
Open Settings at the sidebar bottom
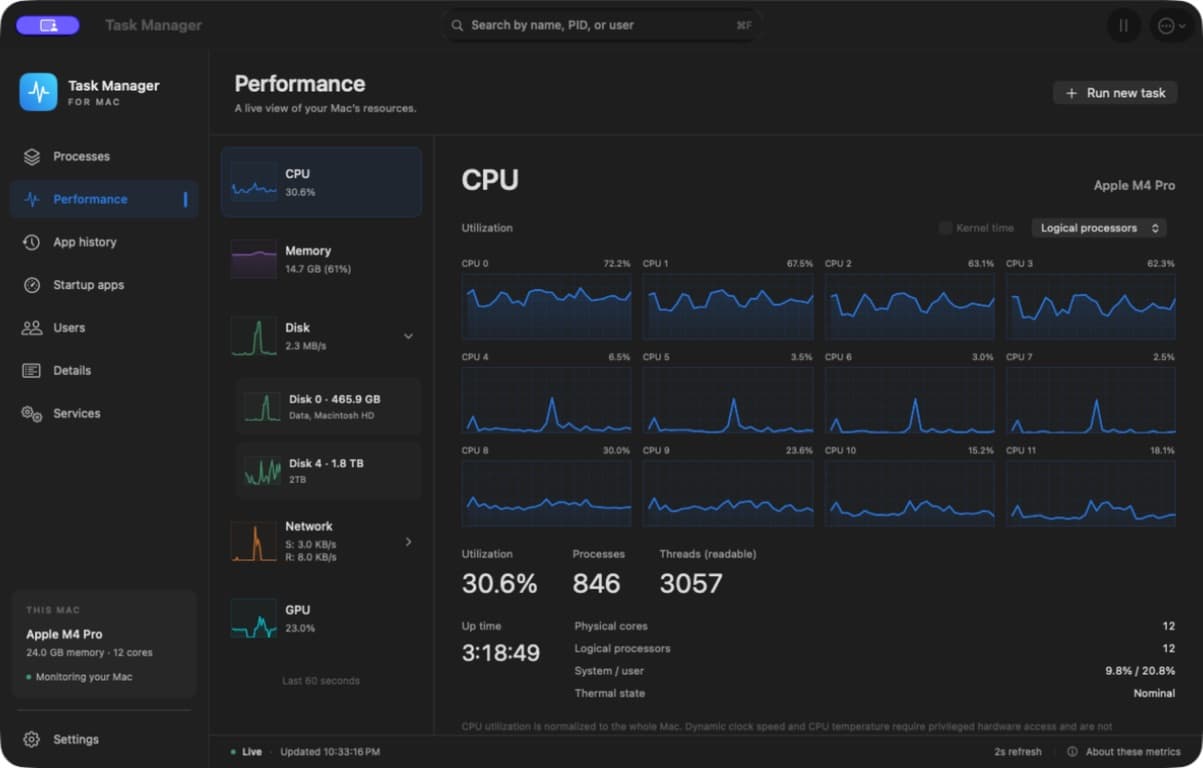tap(104, 739)
